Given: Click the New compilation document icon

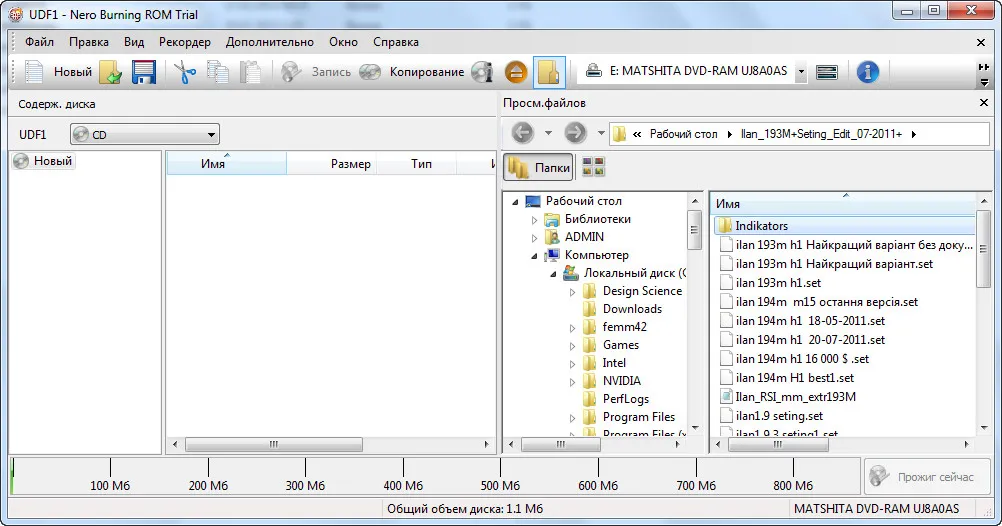Looking at the screenshot, I should point(33,72).
